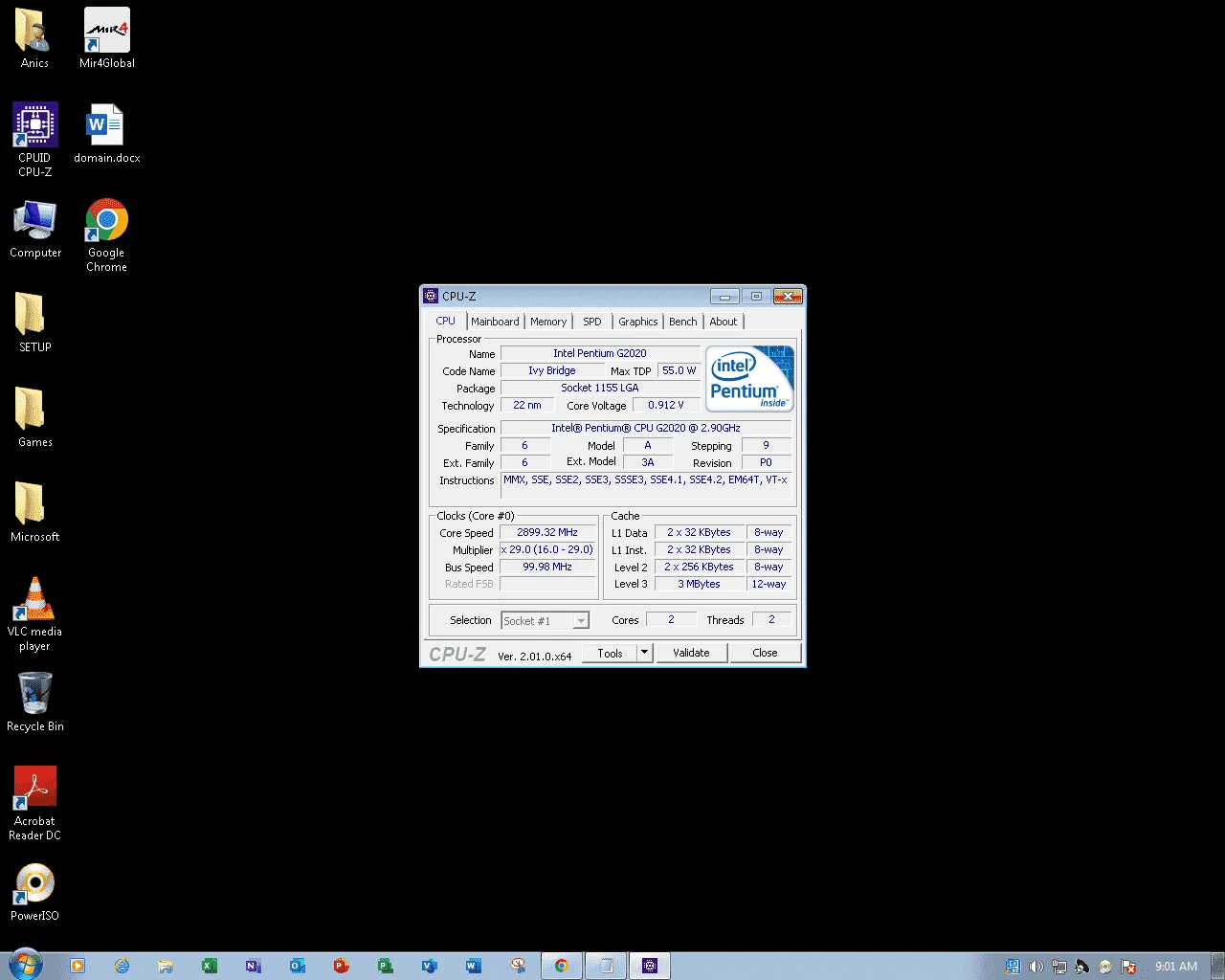
Task: Click the taskbar clock showing 9:01 AM
Action: point(1176,967)
